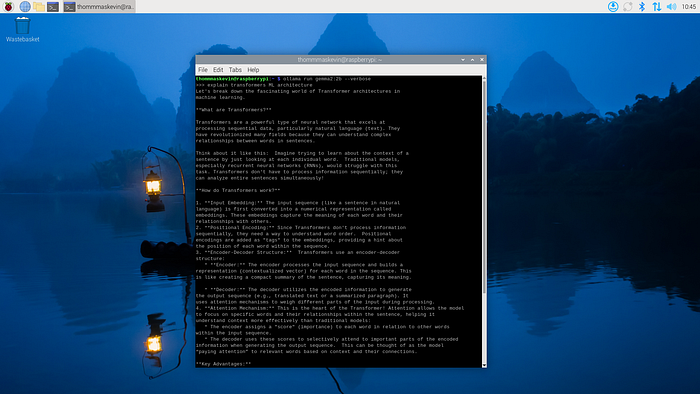700x394 pixels.
Task: Click the '**Key Advantages:**' heading
Action: click(223, 364)
